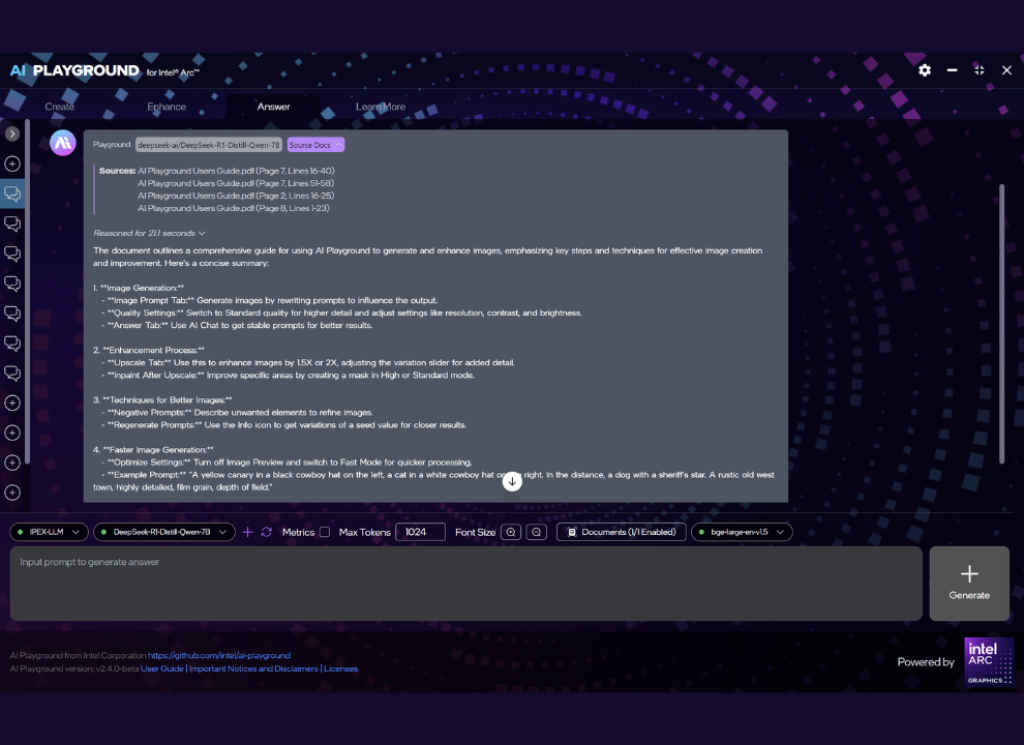Collapse the Source Docs expander
Image resolution: width=1024 pixels, height=745 pixels.
click(x=315, y=145)
